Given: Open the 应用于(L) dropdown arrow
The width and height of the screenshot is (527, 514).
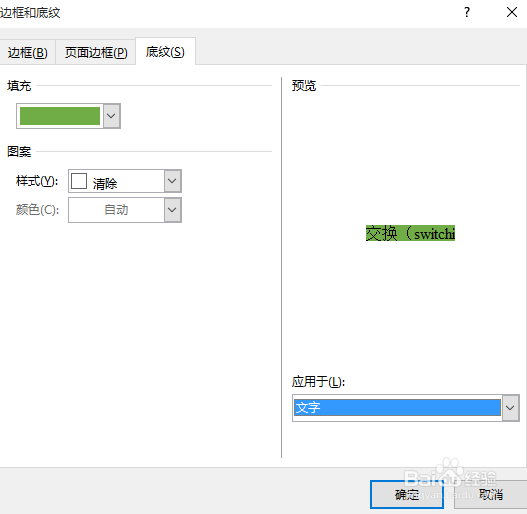Looking at the screenshot, I should point(510,408).
